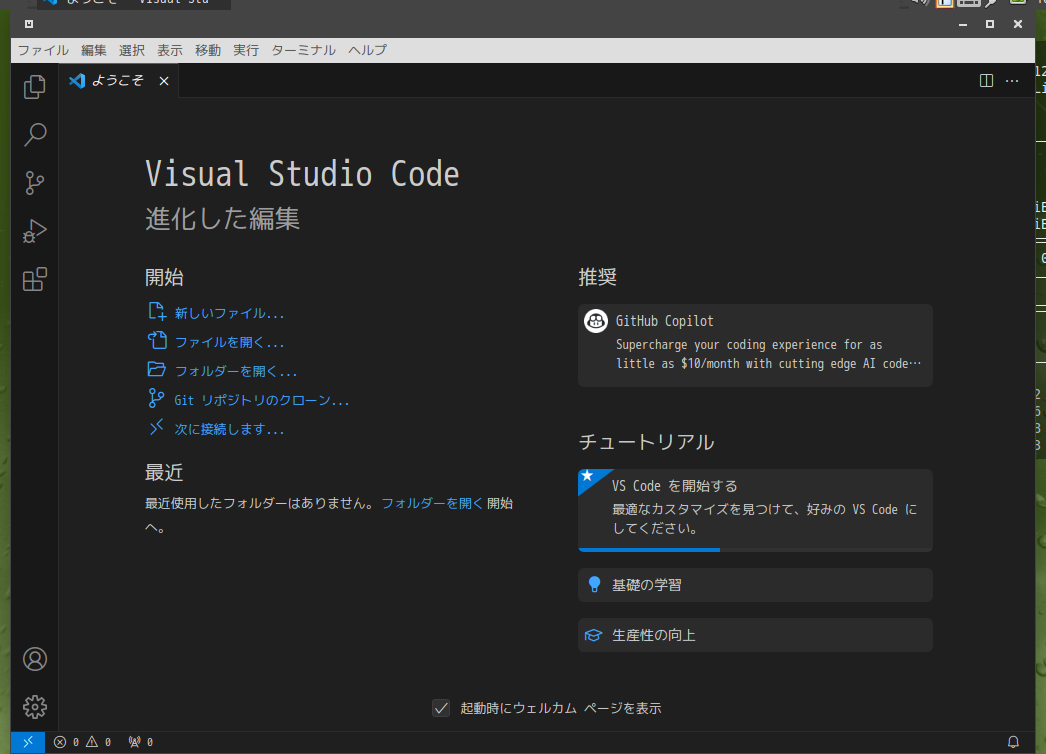Open the forwarded ports status bar item
The height and width of the screenshot is (754, 1046).
tap(141, 742)
